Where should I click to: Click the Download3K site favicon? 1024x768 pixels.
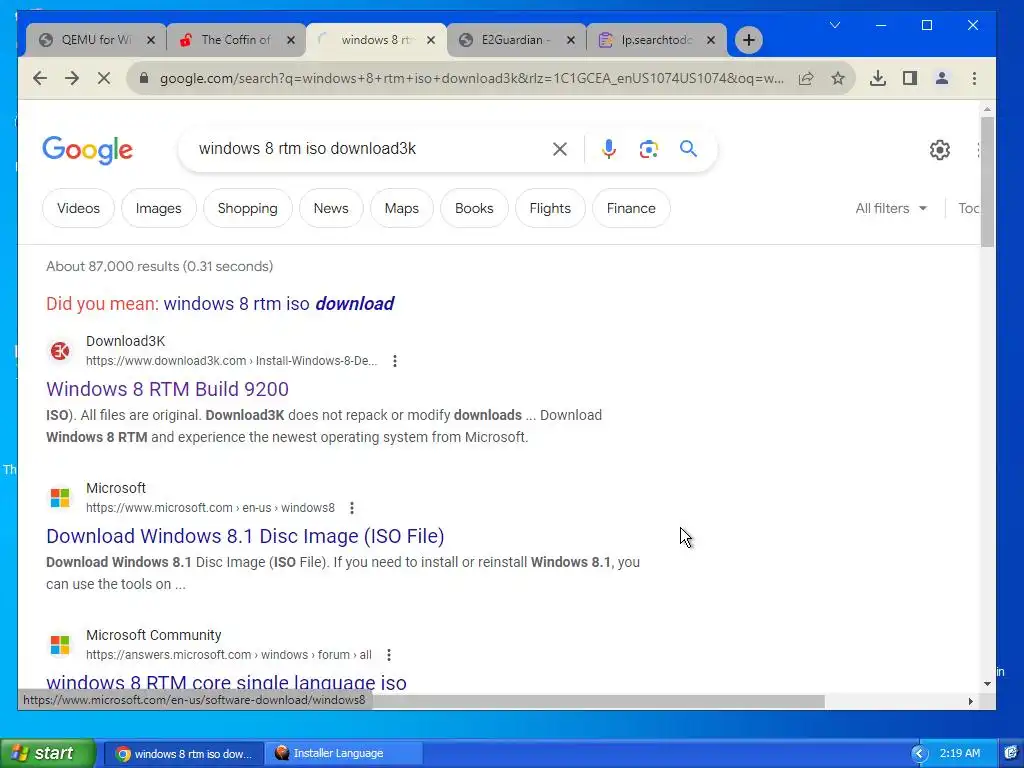click(60, 351)
